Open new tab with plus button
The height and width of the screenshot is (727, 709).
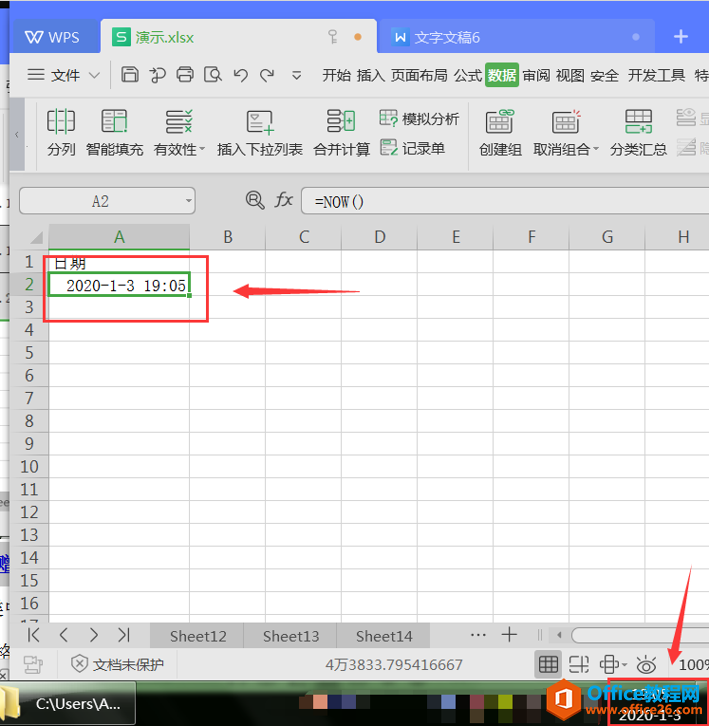pos(681,36)
